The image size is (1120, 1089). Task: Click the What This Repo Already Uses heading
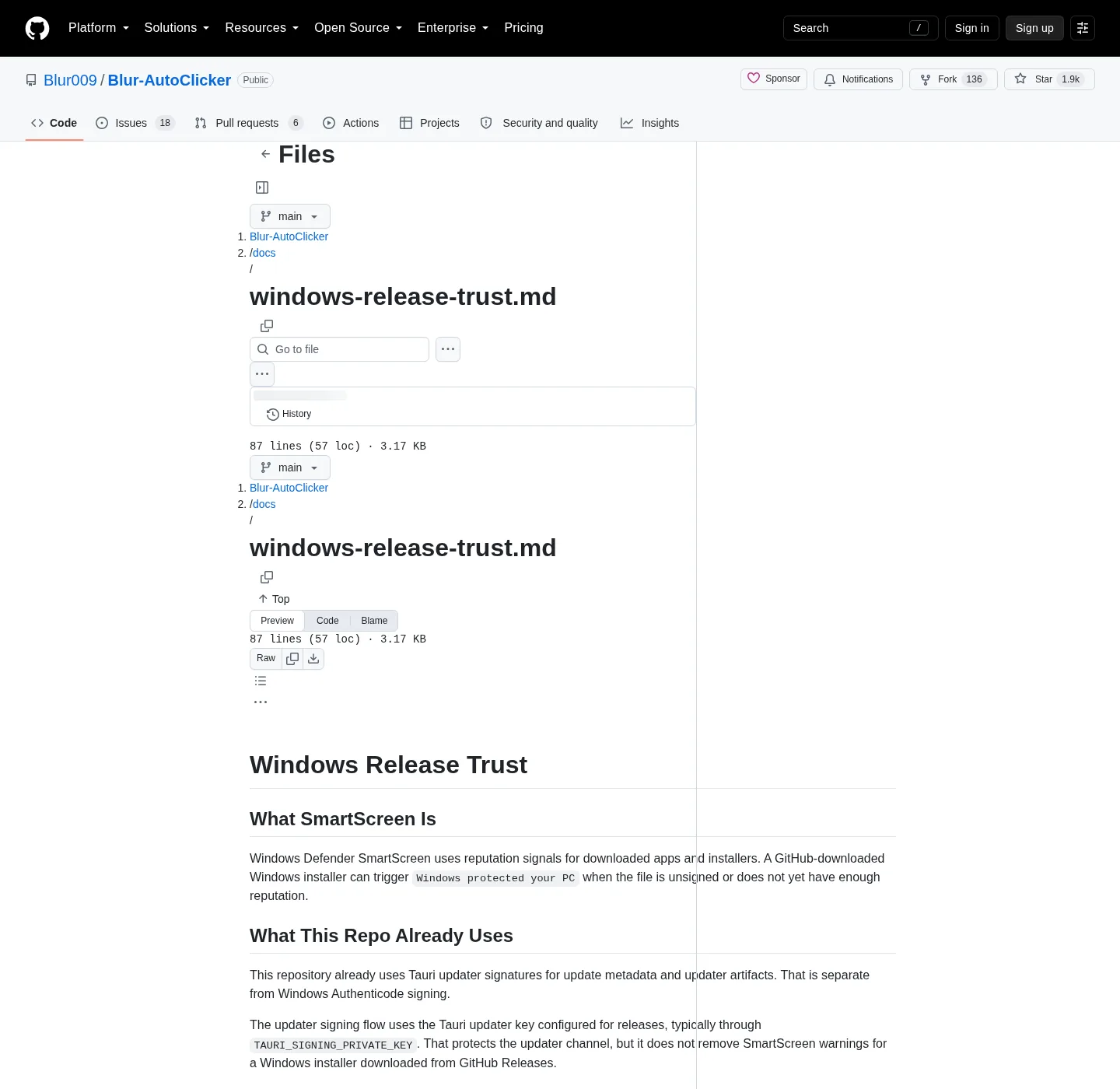pos(381,936)
